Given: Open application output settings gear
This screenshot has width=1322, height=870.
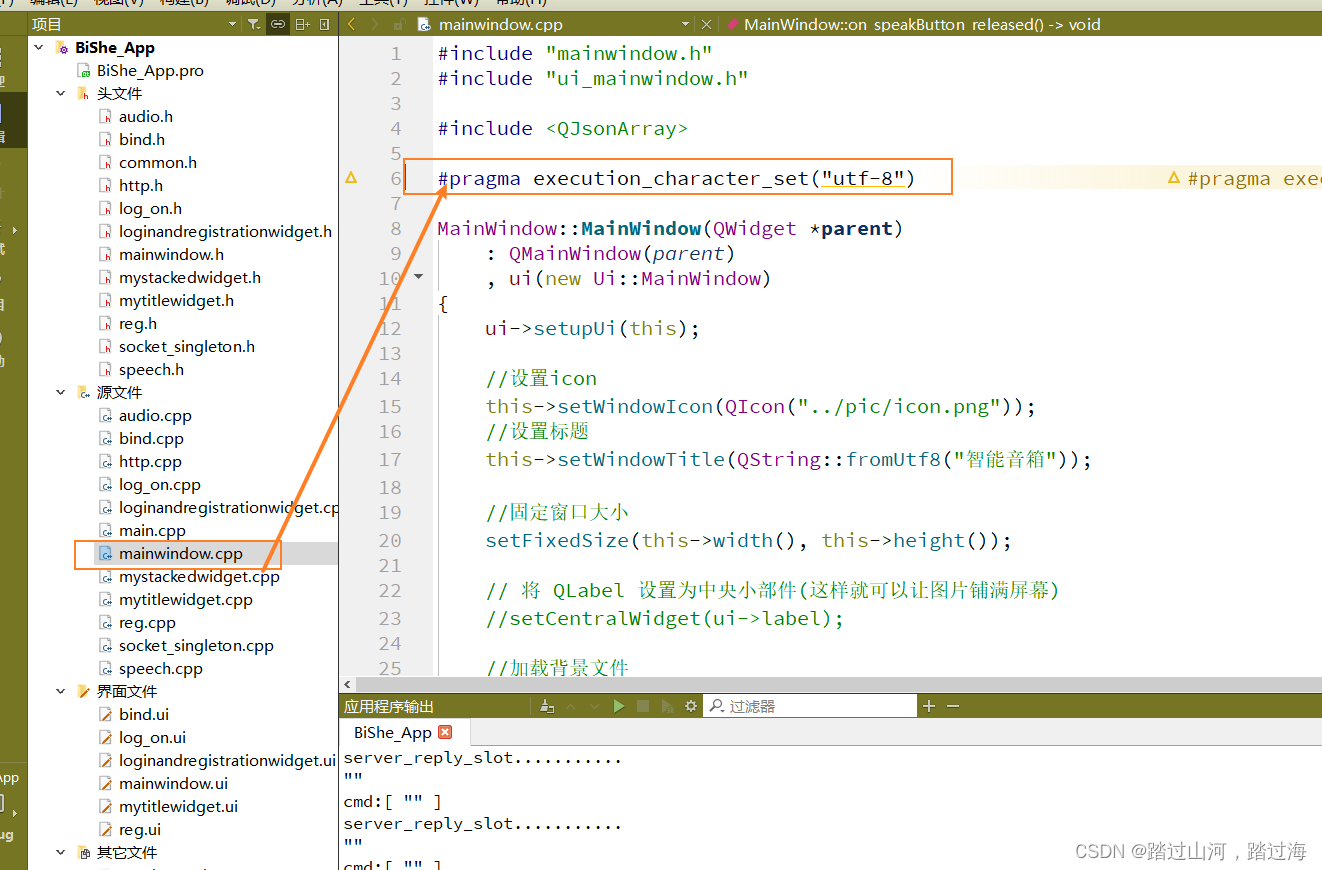Looking at the screenshot, I should (x=690, y=706).
